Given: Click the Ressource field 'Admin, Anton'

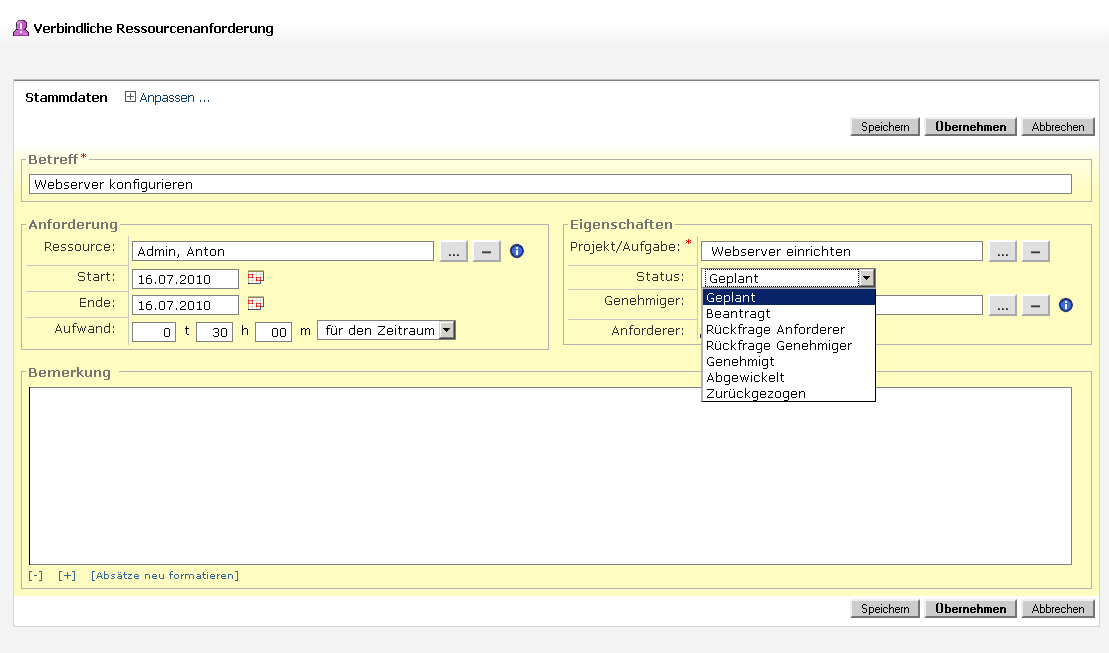Looking at the screenshot, I should point(283,251).
